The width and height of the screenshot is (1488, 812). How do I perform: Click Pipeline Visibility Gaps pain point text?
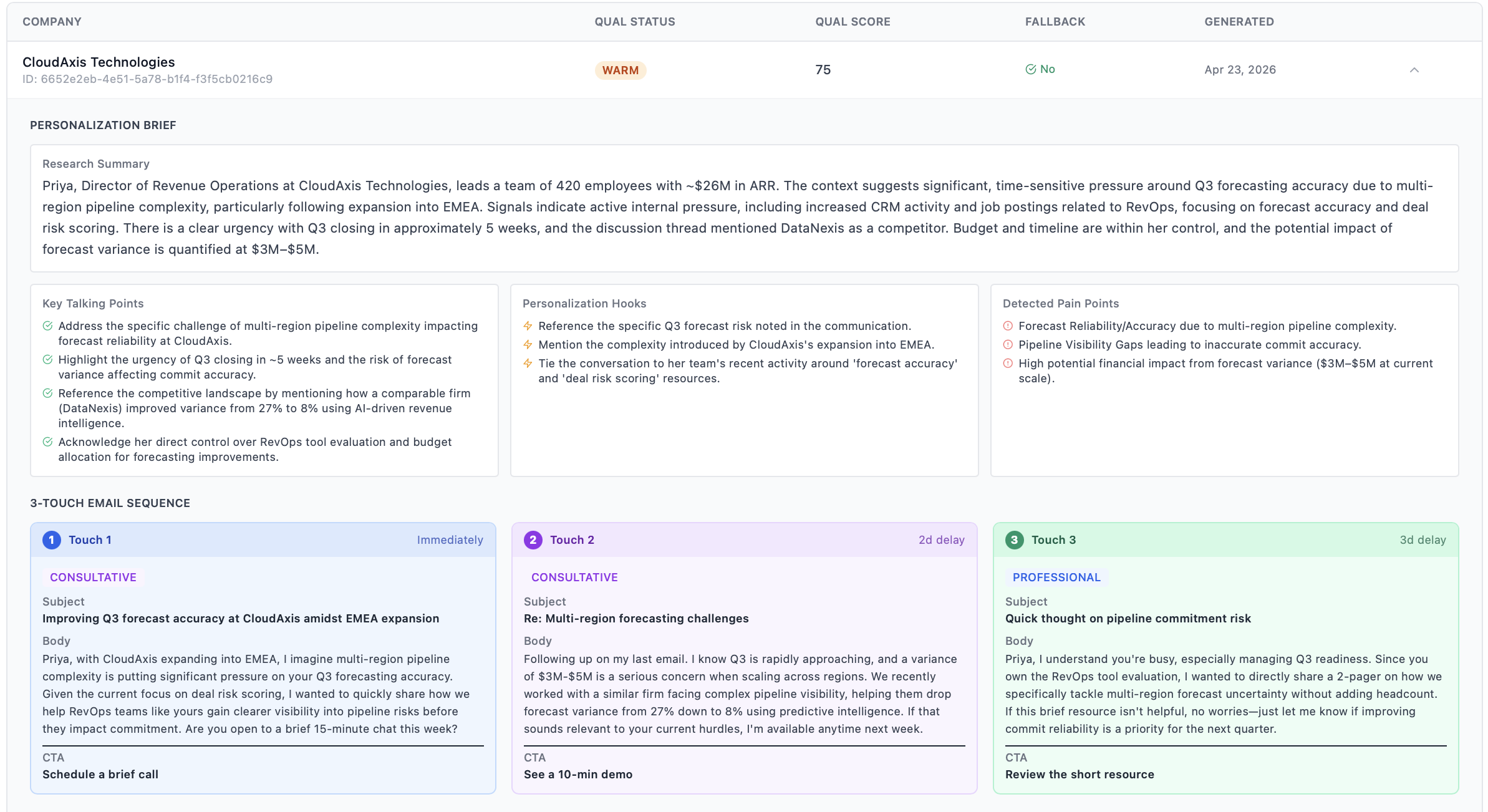1189,345
